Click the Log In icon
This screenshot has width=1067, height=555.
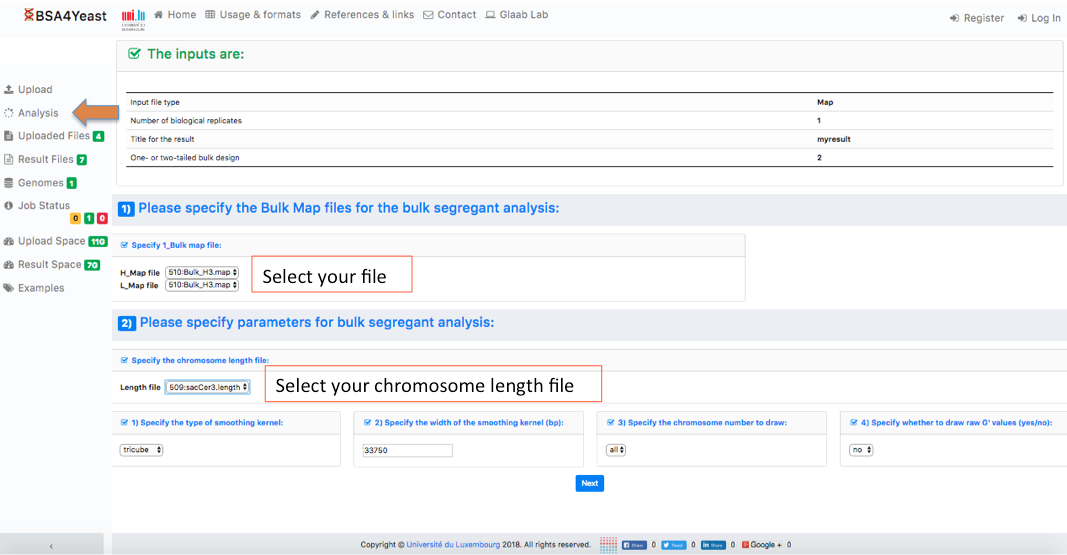point(1022,18)
